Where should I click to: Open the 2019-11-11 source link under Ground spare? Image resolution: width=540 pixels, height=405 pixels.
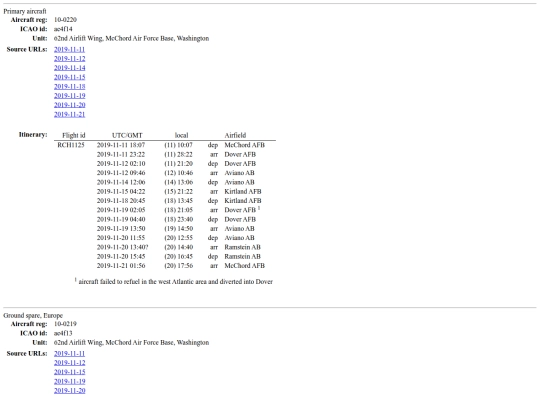69,353
